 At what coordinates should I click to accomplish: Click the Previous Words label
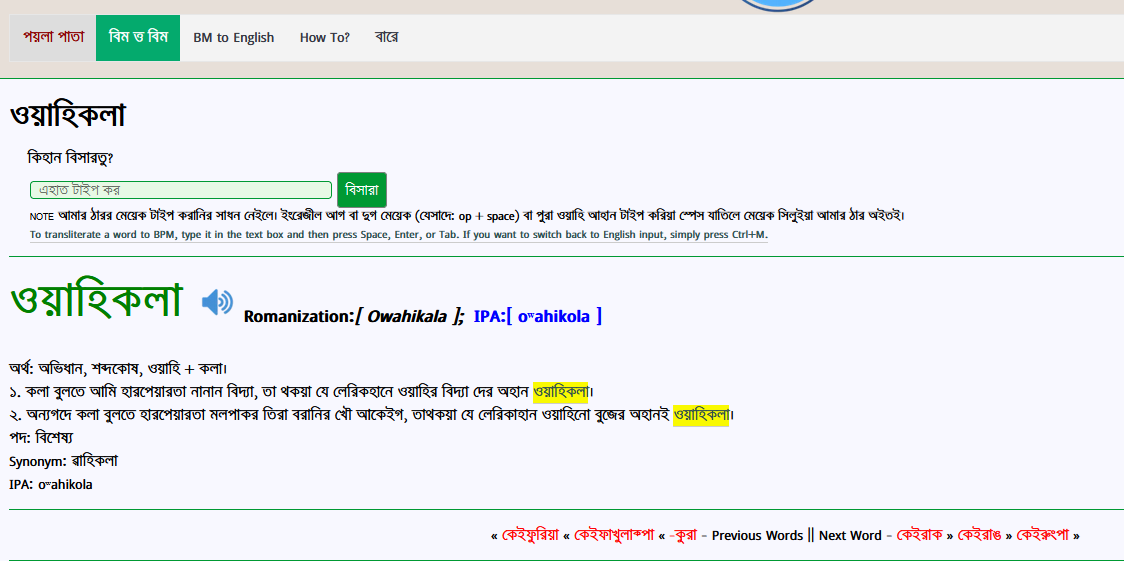tap(757, 535)
